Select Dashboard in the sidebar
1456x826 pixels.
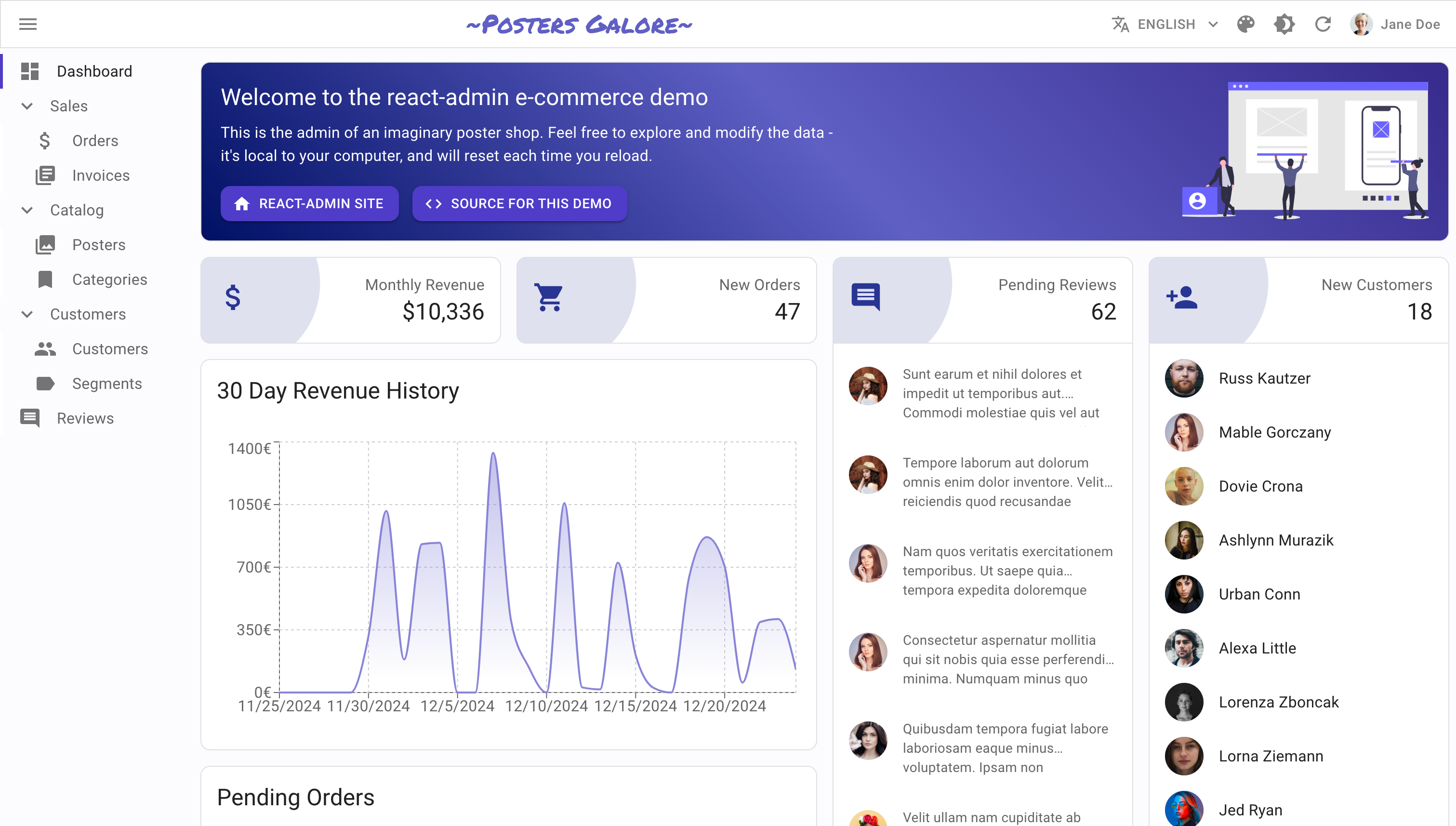[x=93, y=71]
